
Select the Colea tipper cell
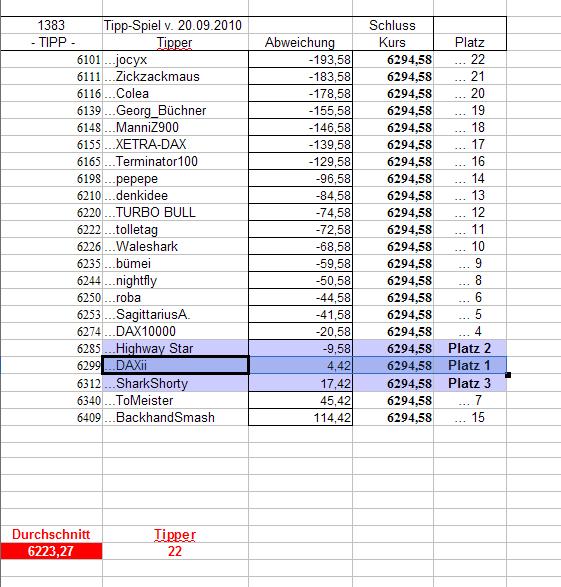[x=175, y=93]
